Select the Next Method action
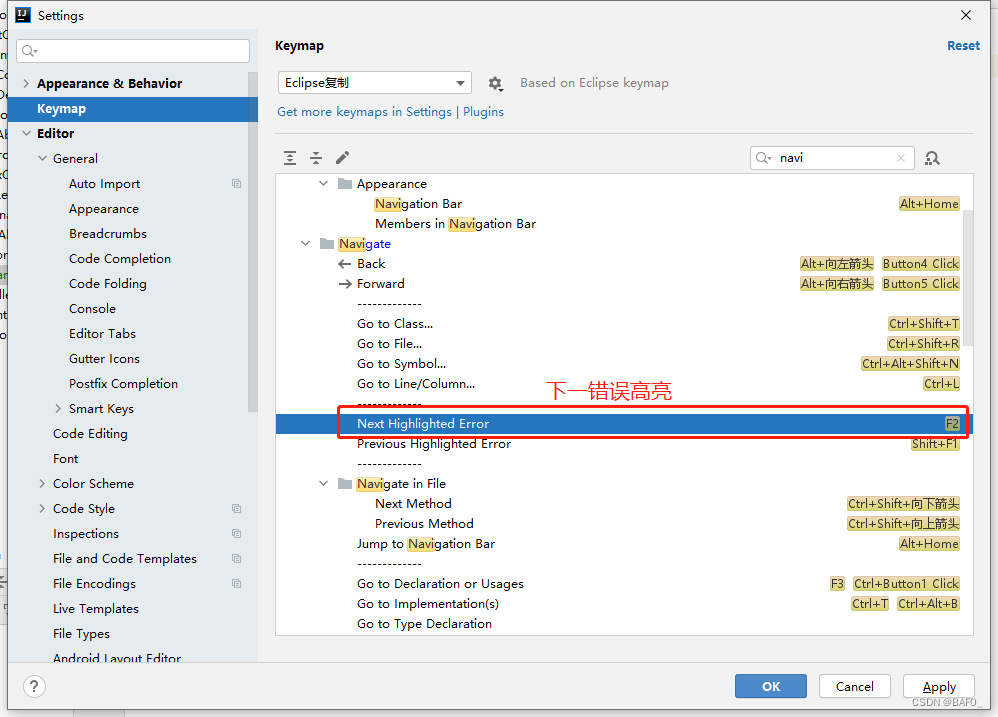998x717 pixels. (x=624, y=504)
